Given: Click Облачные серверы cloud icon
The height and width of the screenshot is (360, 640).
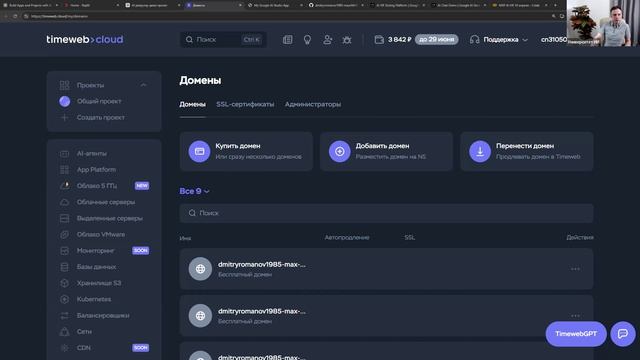Looking at the screenshot, I should tap(64, 202).
